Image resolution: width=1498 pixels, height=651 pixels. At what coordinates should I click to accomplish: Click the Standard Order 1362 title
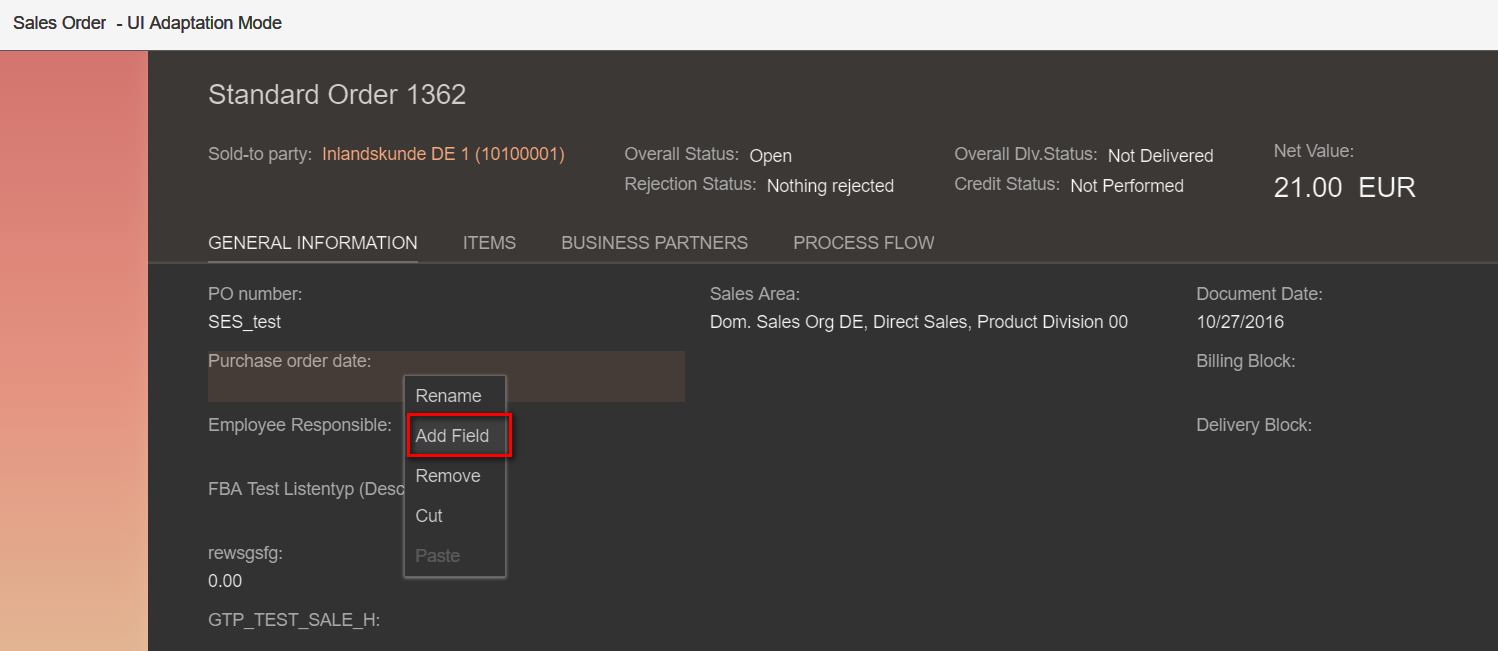(x=337, y=95)
